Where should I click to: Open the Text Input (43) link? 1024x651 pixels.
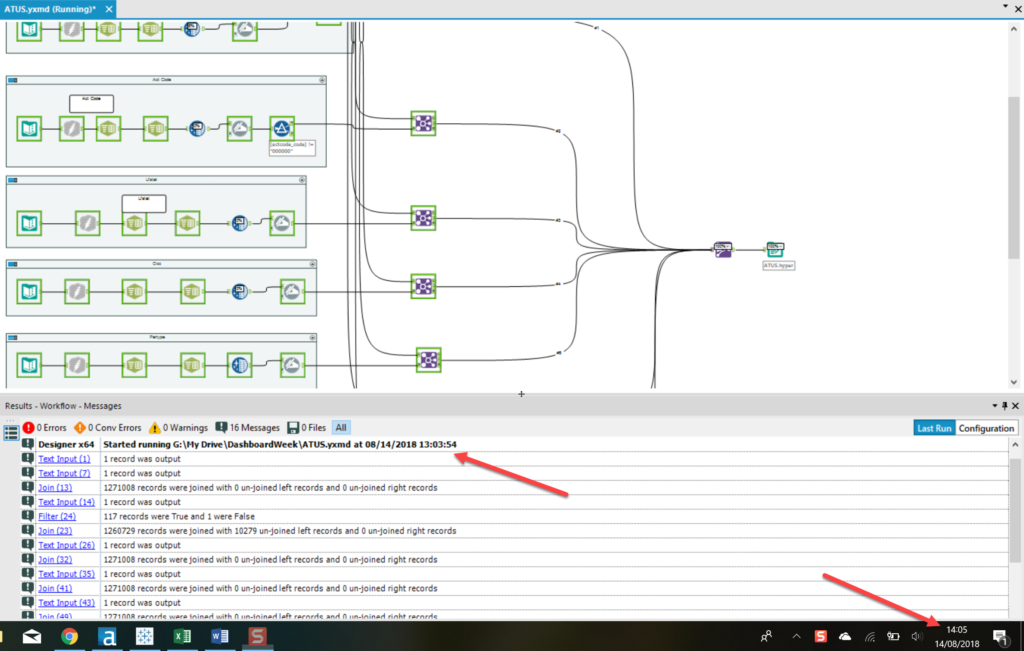[66, 603]
